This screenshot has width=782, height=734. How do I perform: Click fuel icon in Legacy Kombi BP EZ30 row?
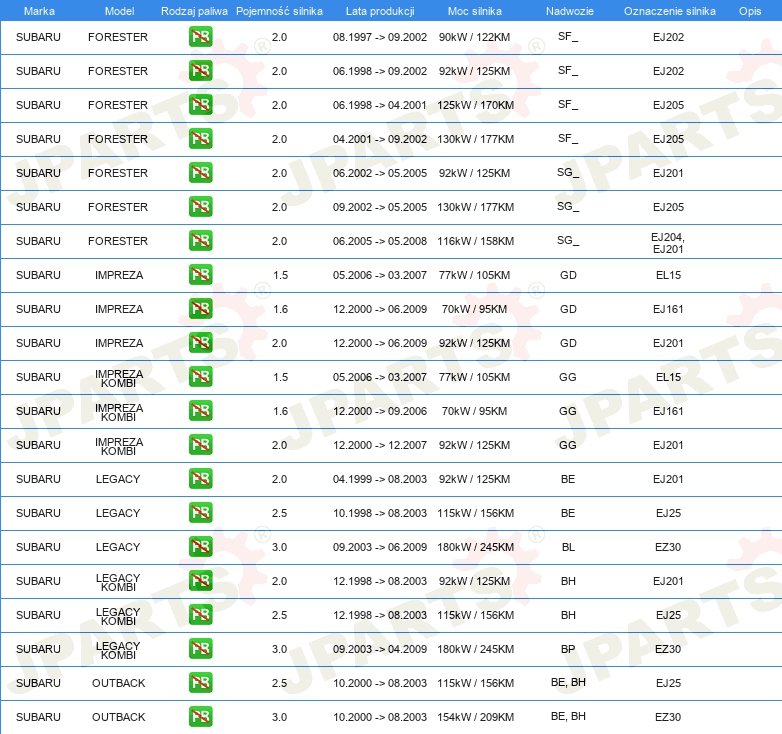[200, 649]
